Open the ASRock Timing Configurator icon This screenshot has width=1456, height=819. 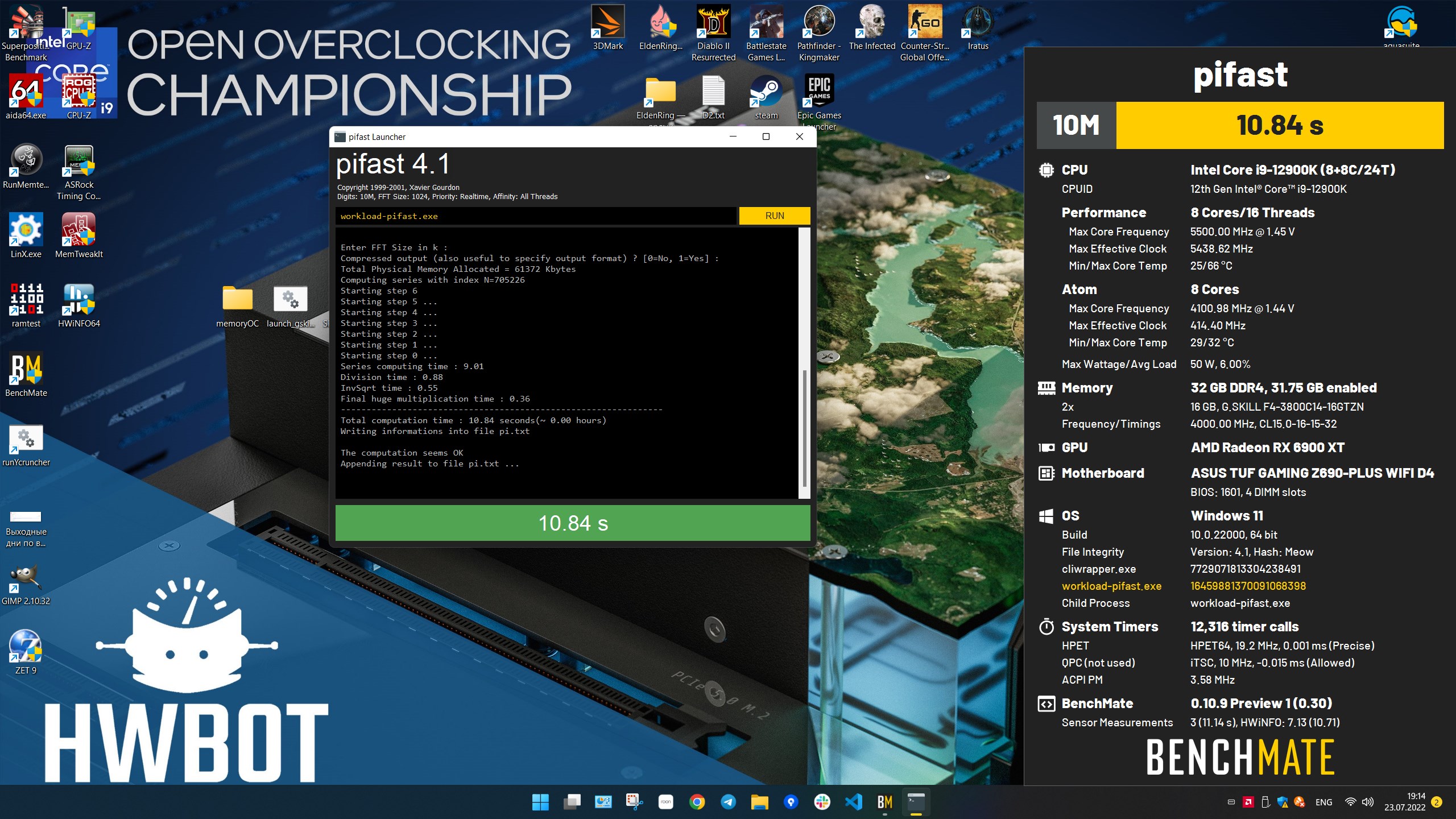click(x=79, y=172)
